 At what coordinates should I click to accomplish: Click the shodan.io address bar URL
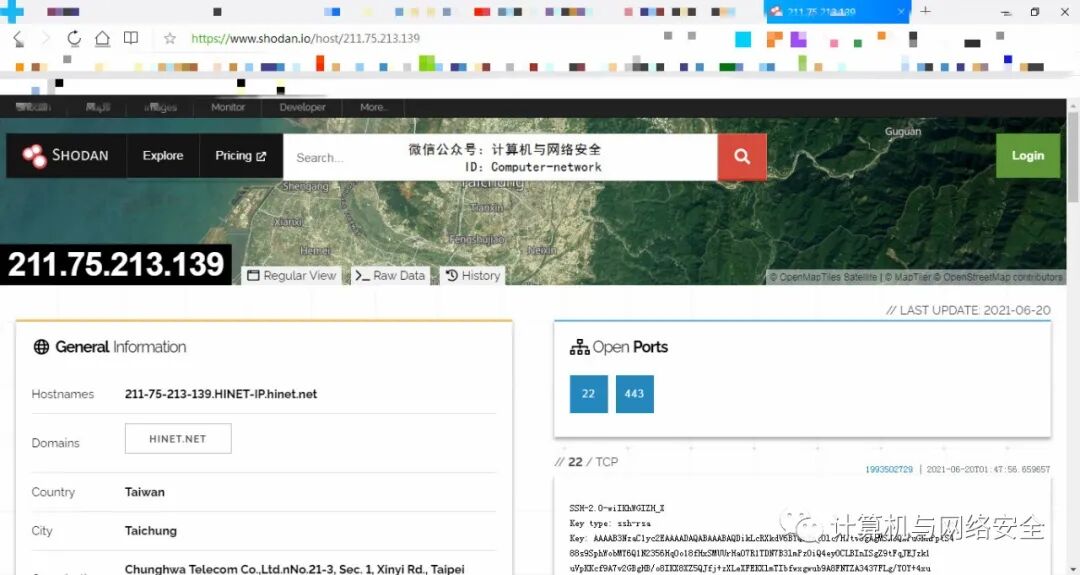click(305, 39)
